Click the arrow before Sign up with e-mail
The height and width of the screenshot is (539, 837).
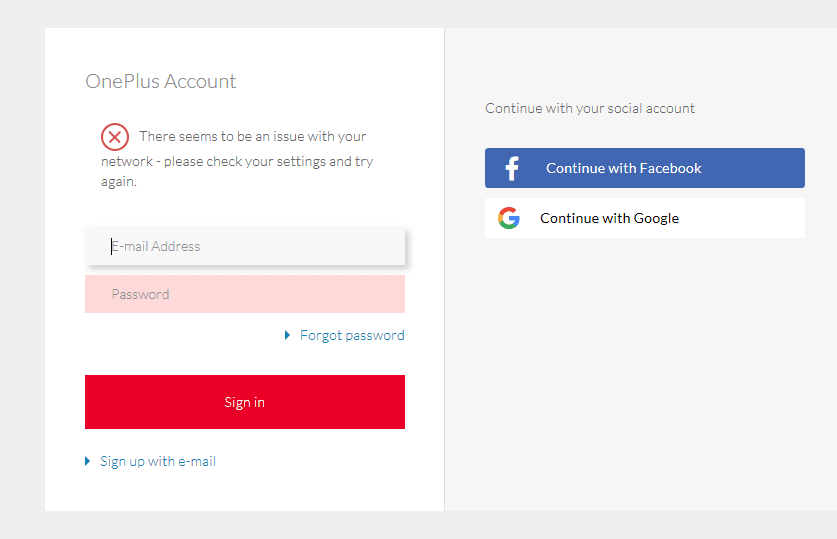88,461
